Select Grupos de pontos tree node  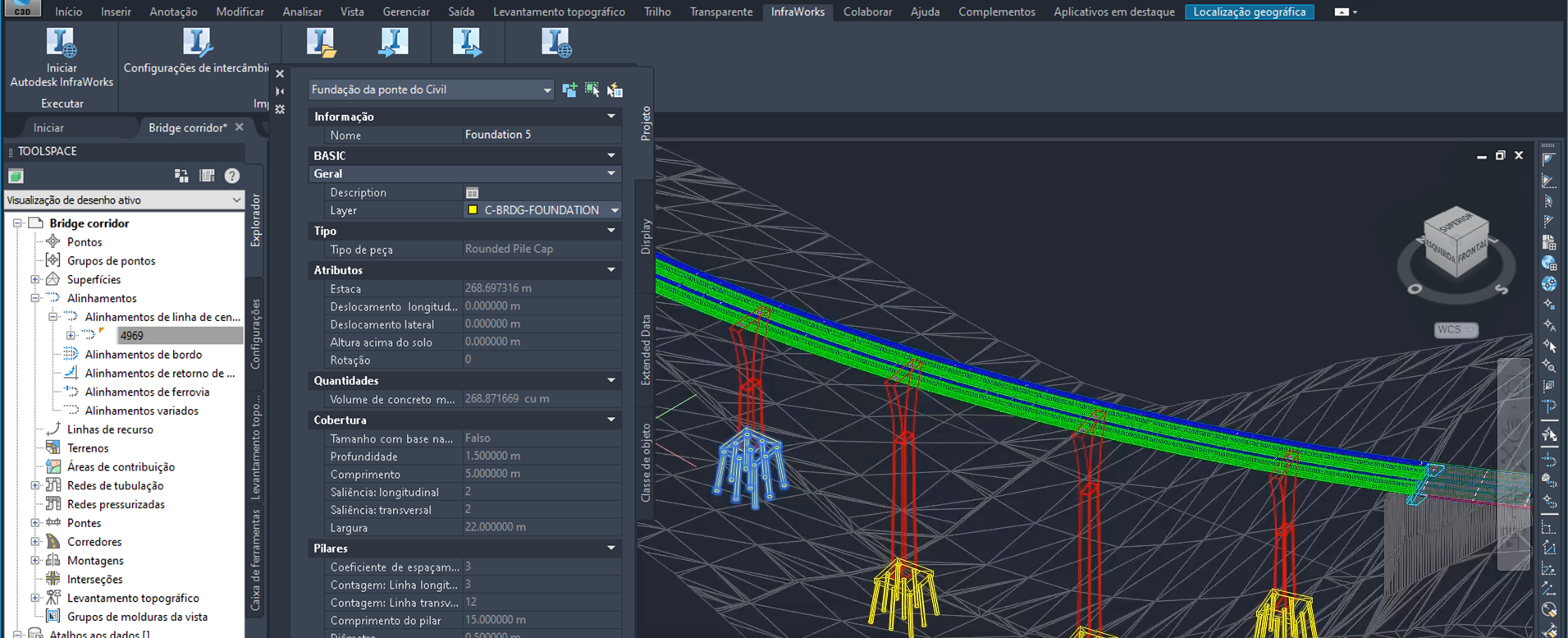click(111, 260)
